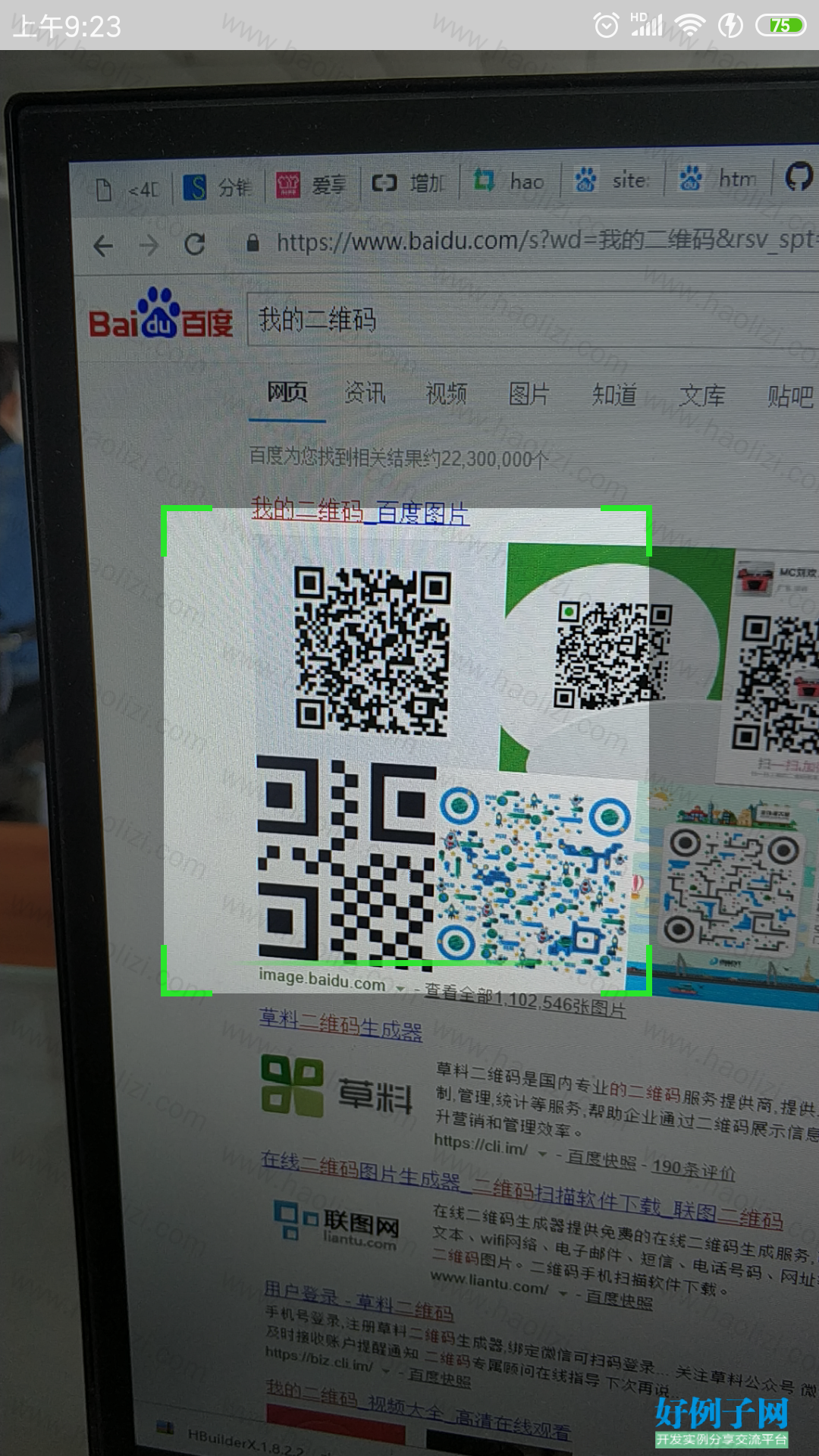
Task: Expand the arrow after https://cli.im/
Action: (543, 1153)
